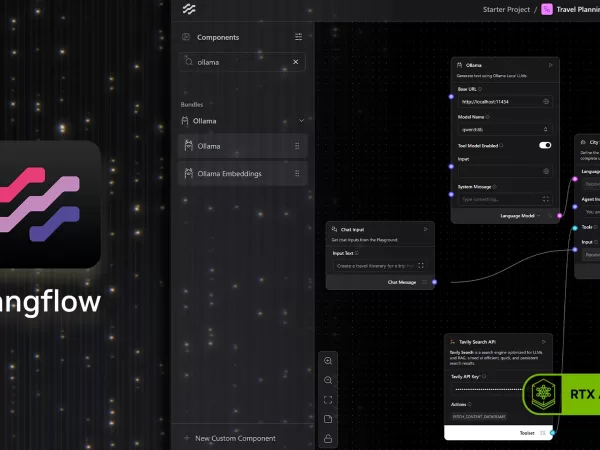Collapse the Ollama bundle section

coord(301,121)
